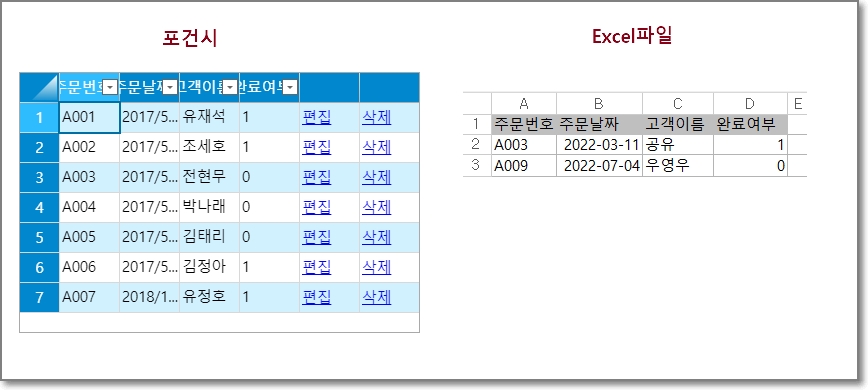
Task: Open the 완료여부 column filter dropdown
Action: [291, 87]
